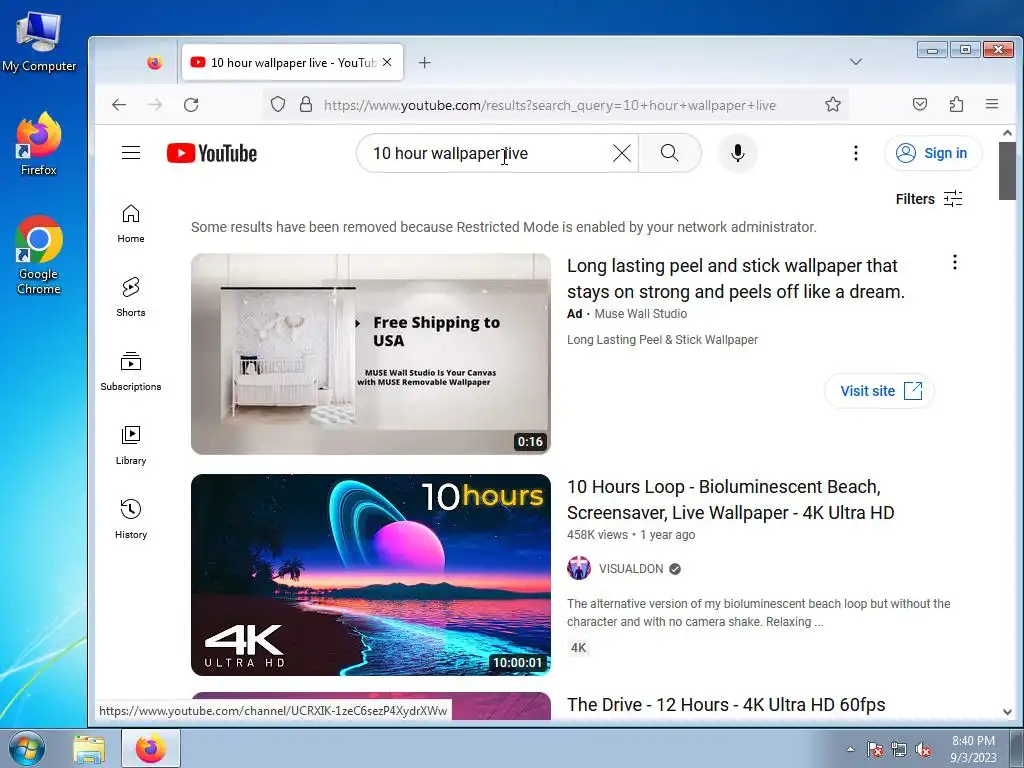Show hidden system tray icons
Image resolution: width=1024 pixels, height=768 pixels.
click(850, 749)
